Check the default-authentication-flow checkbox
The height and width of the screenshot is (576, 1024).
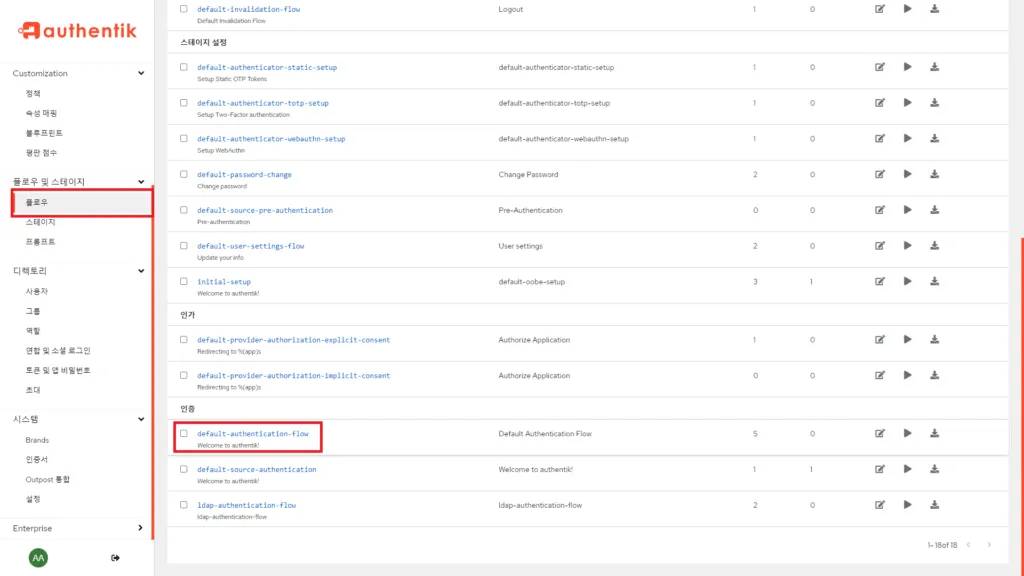[x=184, y=433]
